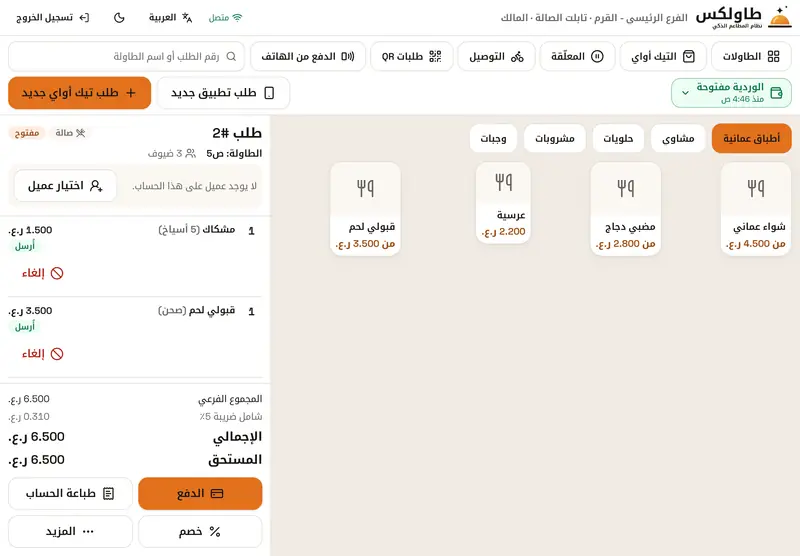Create طلب تطبيق جديد order
This screenshot has height=556, width=800.
pos(223,93)
